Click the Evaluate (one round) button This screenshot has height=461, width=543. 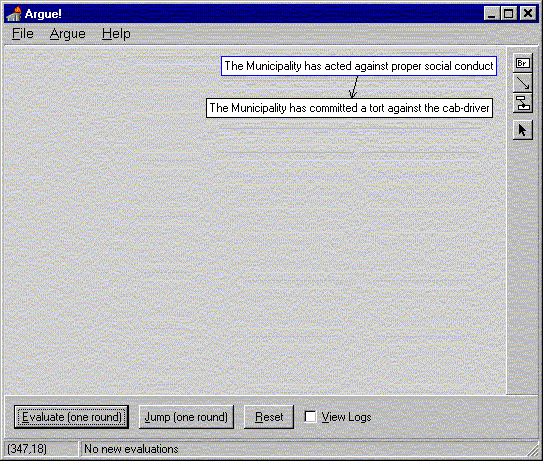tap(71, 417)
